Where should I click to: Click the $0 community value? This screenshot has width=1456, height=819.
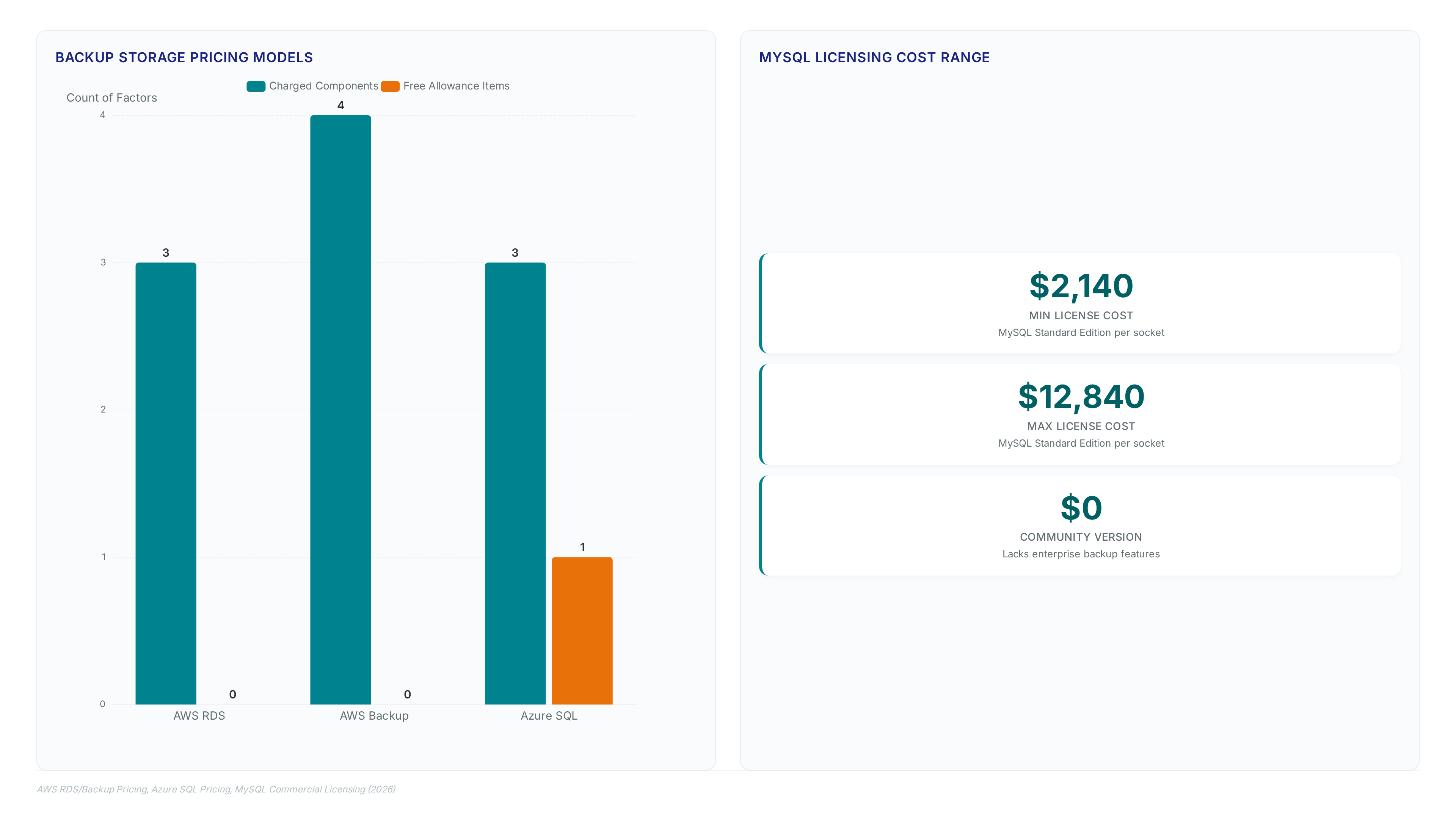tap(1081, 508)
